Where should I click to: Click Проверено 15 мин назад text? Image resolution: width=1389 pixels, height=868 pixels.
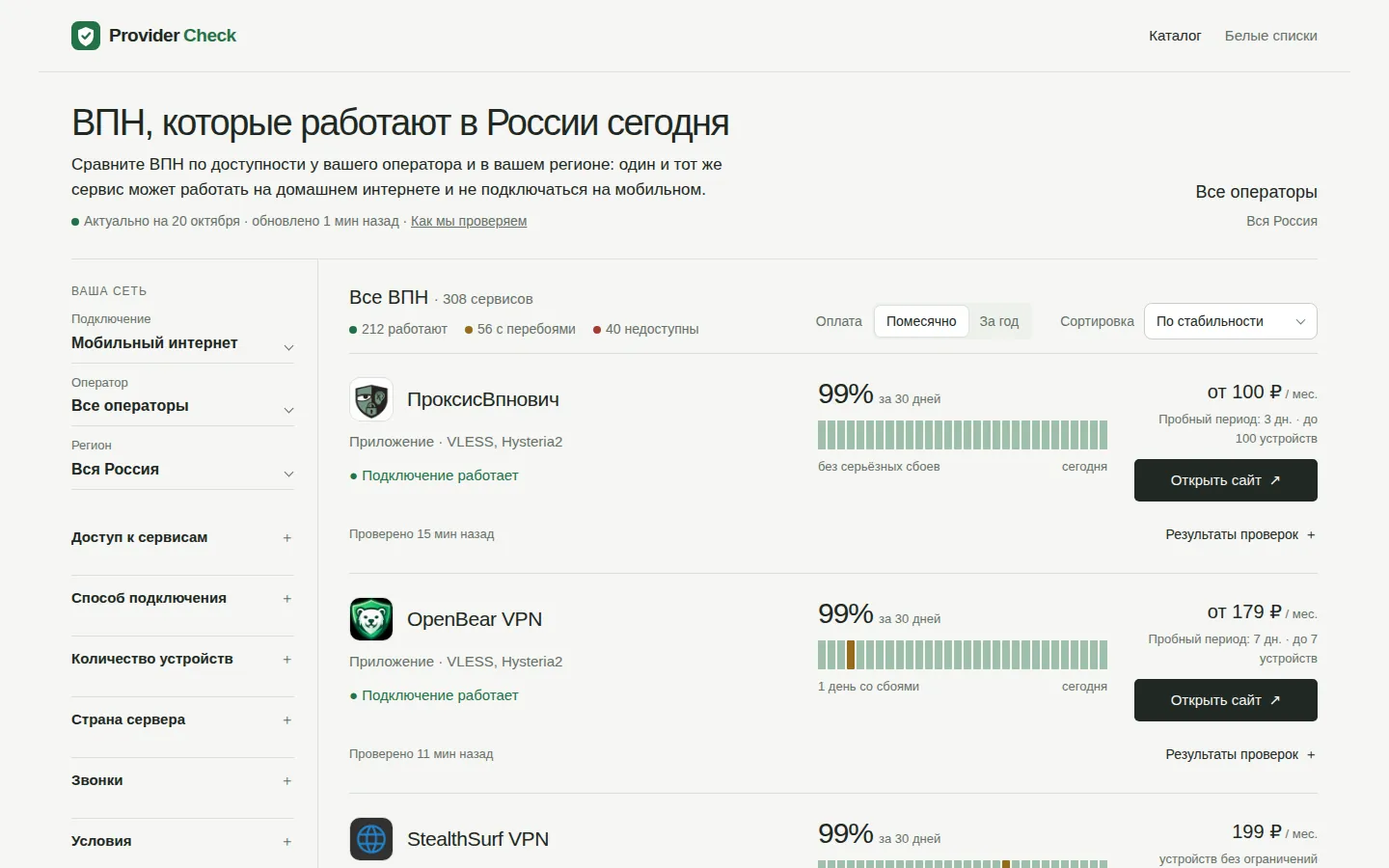pos(422,534)
